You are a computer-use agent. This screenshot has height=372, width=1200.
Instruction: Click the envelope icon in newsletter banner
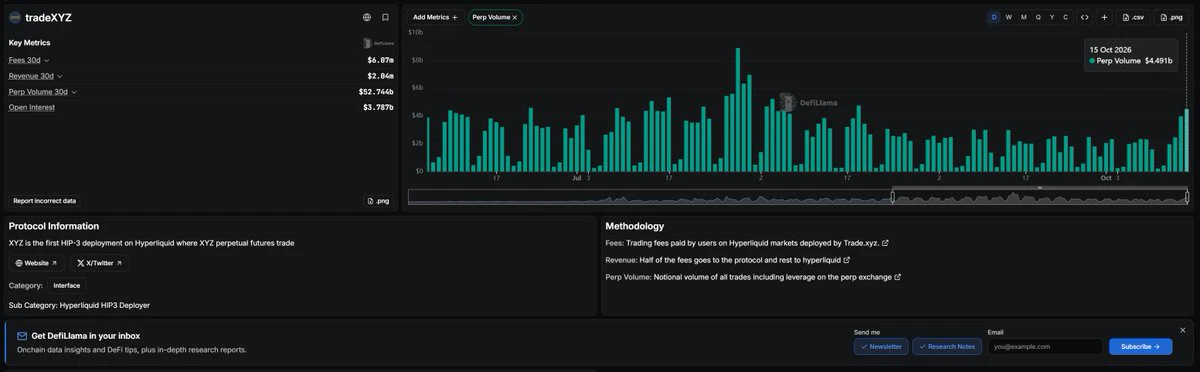(22, 336)
